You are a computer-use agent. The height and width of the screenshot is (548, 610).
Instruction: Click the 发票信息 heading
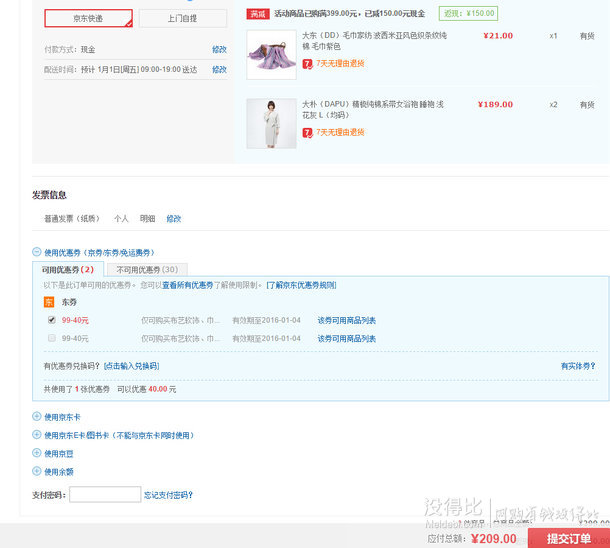[49, 195]
